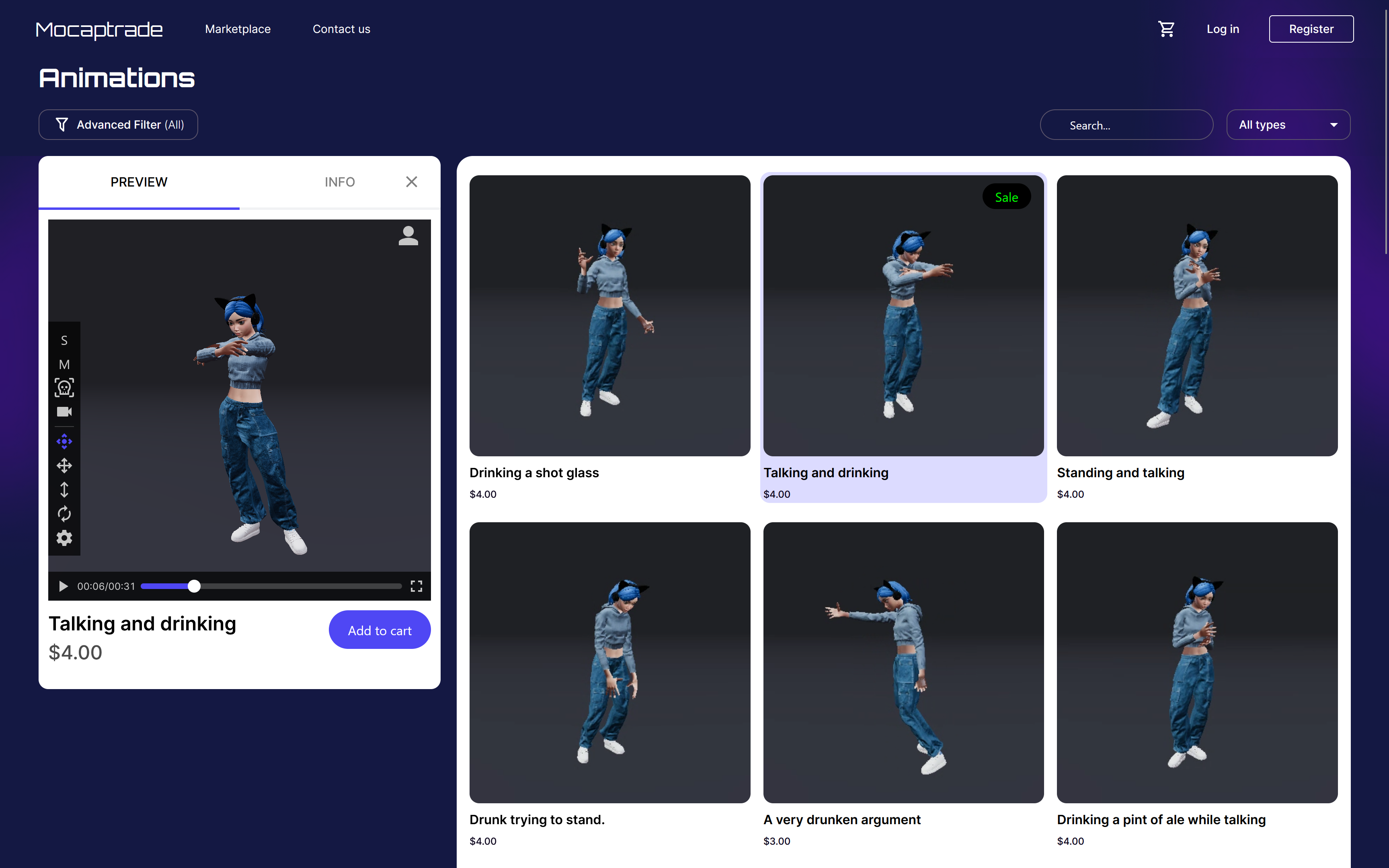Screen dimensions: 1389x868
Task: Open Talking and drinking thumbnail in grid
Action: pyautogui.click(x=903, y=316)
